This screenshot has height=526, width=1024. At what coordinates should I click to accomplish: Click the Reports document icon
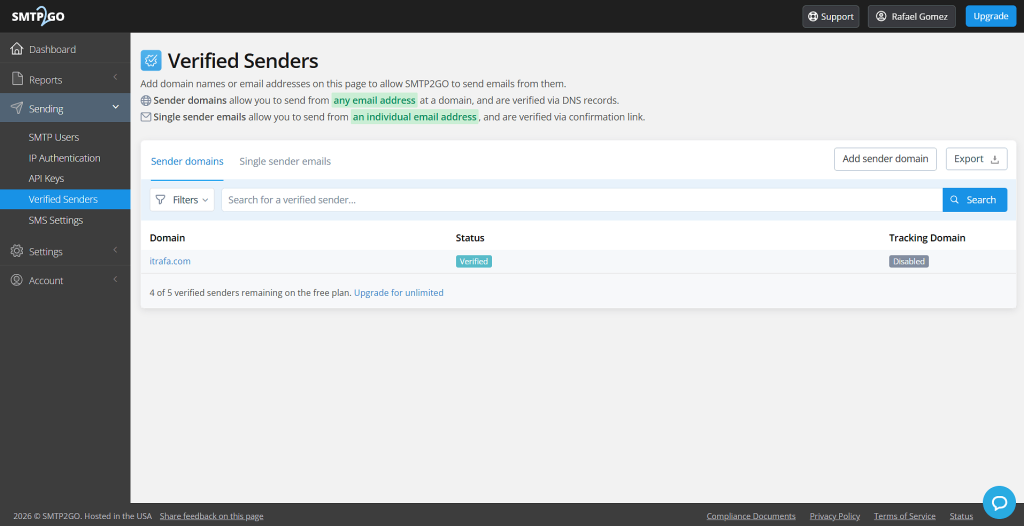coord(17,80)
